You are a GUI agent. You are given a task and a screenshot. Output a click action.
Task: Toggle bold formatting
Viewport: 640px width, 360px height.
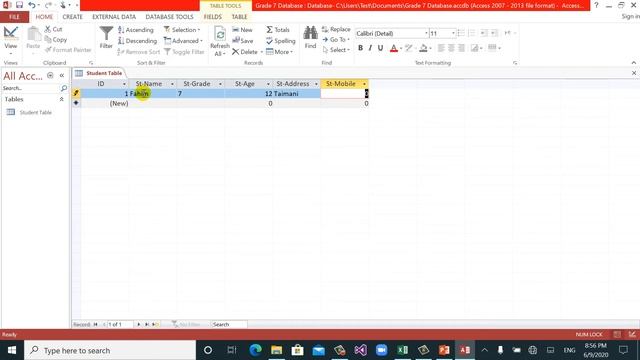pyautogui.click(x=360, y=48)
